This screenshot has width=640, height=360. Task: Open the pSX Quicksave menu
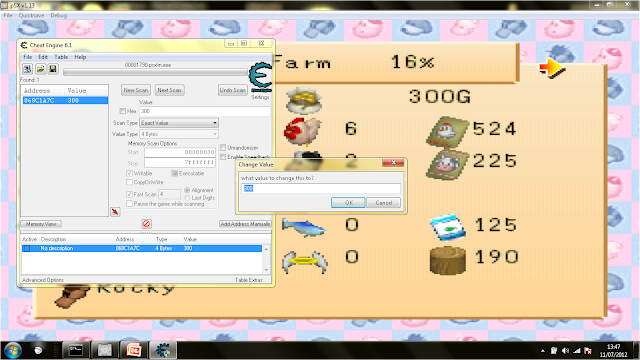31,15
